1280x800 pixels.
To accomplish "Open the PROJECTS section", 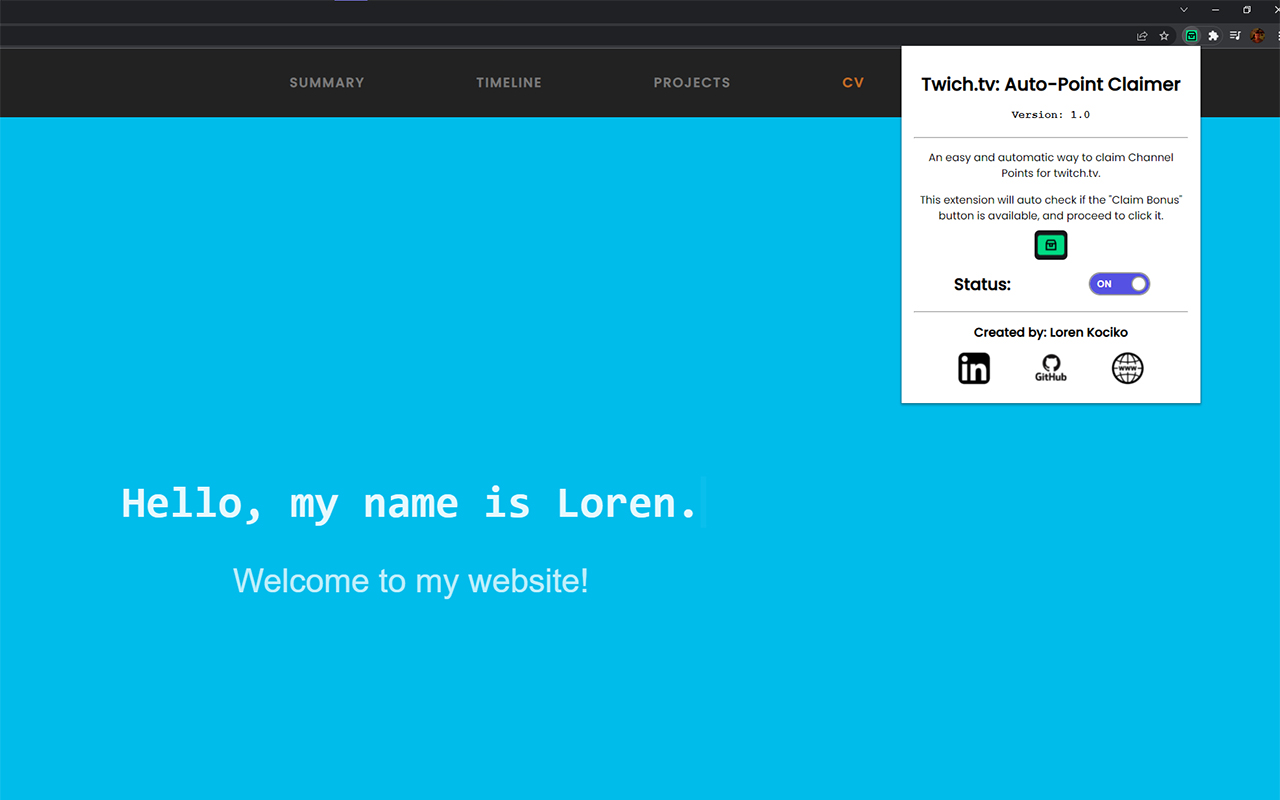I will 692,82.
